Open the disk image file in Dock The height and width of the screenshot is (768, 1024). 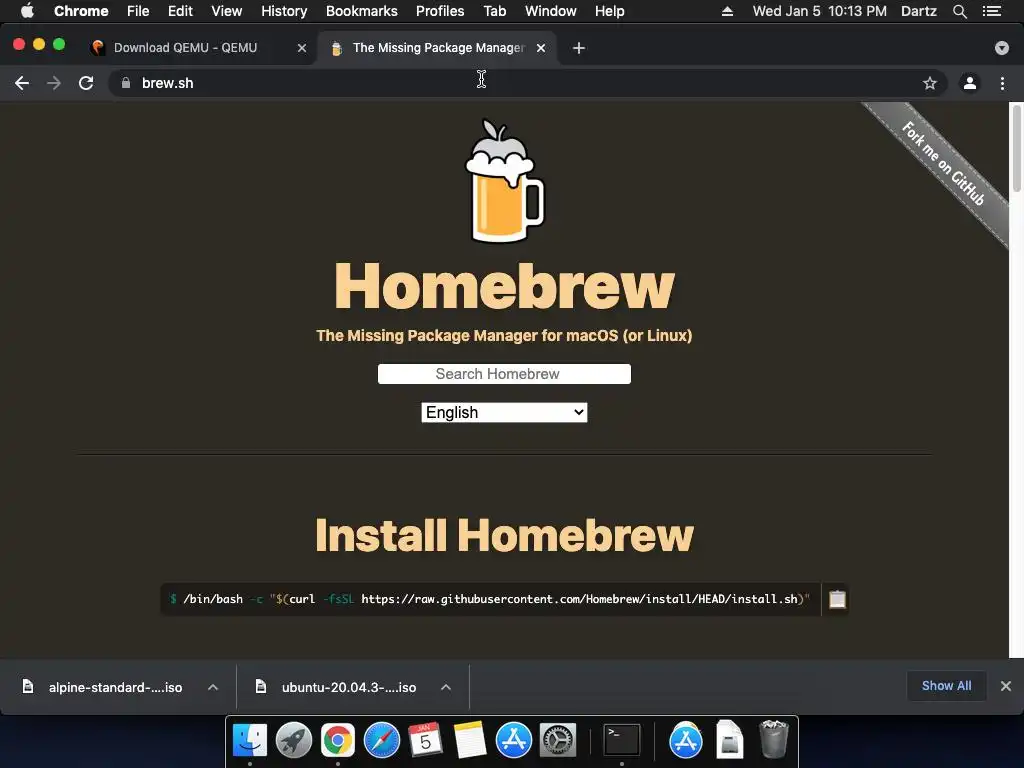[729, 741]
